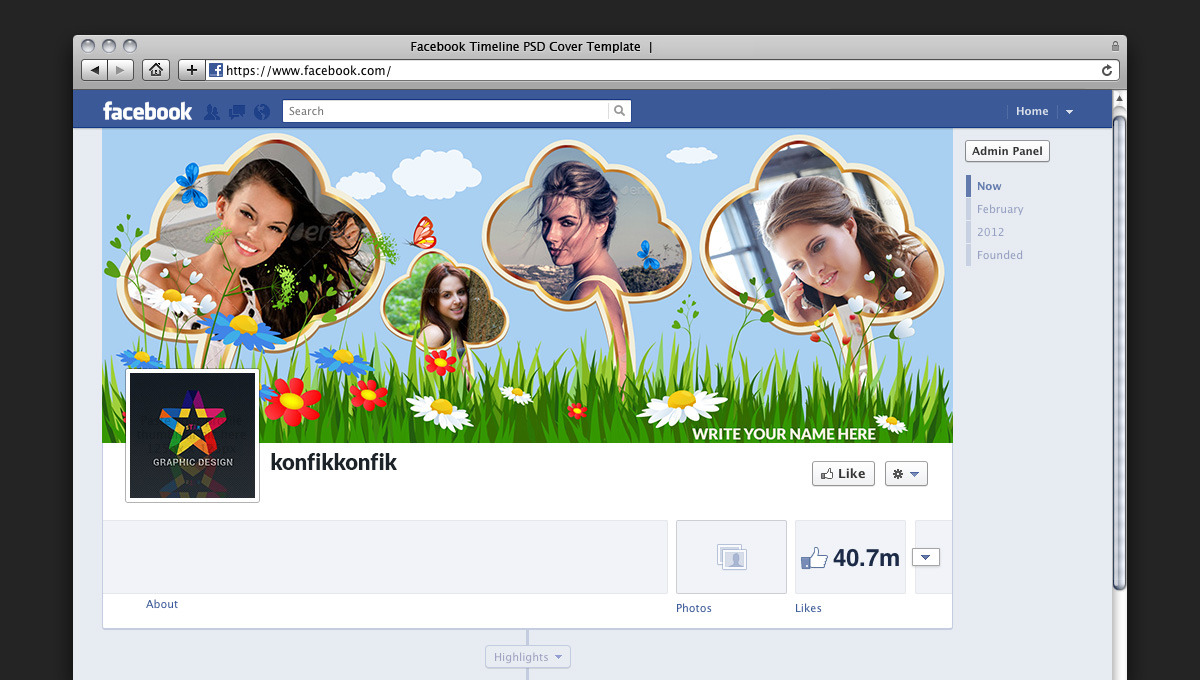This screenshot has width=1200, height=680.
Task: Click the Facebook logo in header
Action: tap(147, 111)
